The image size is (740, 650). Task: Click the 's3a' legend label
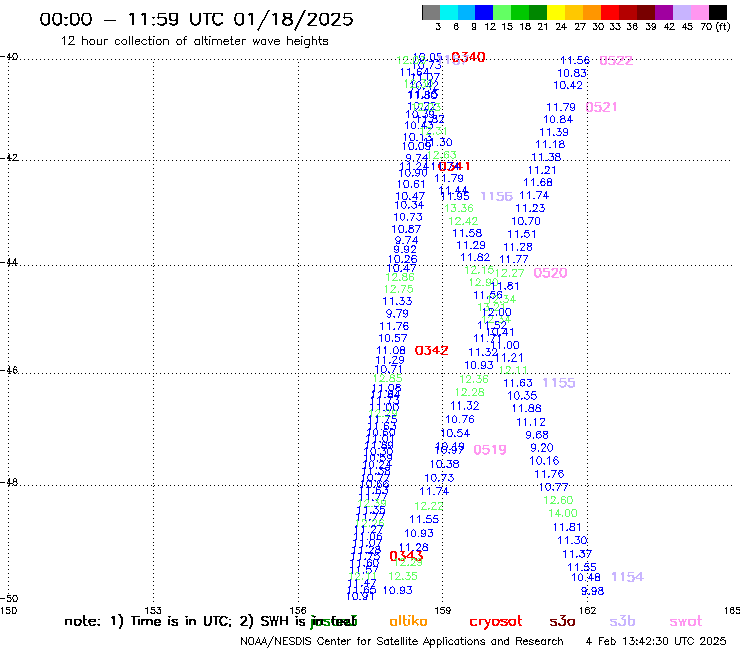pyautogui.click(x=562, y=621)
